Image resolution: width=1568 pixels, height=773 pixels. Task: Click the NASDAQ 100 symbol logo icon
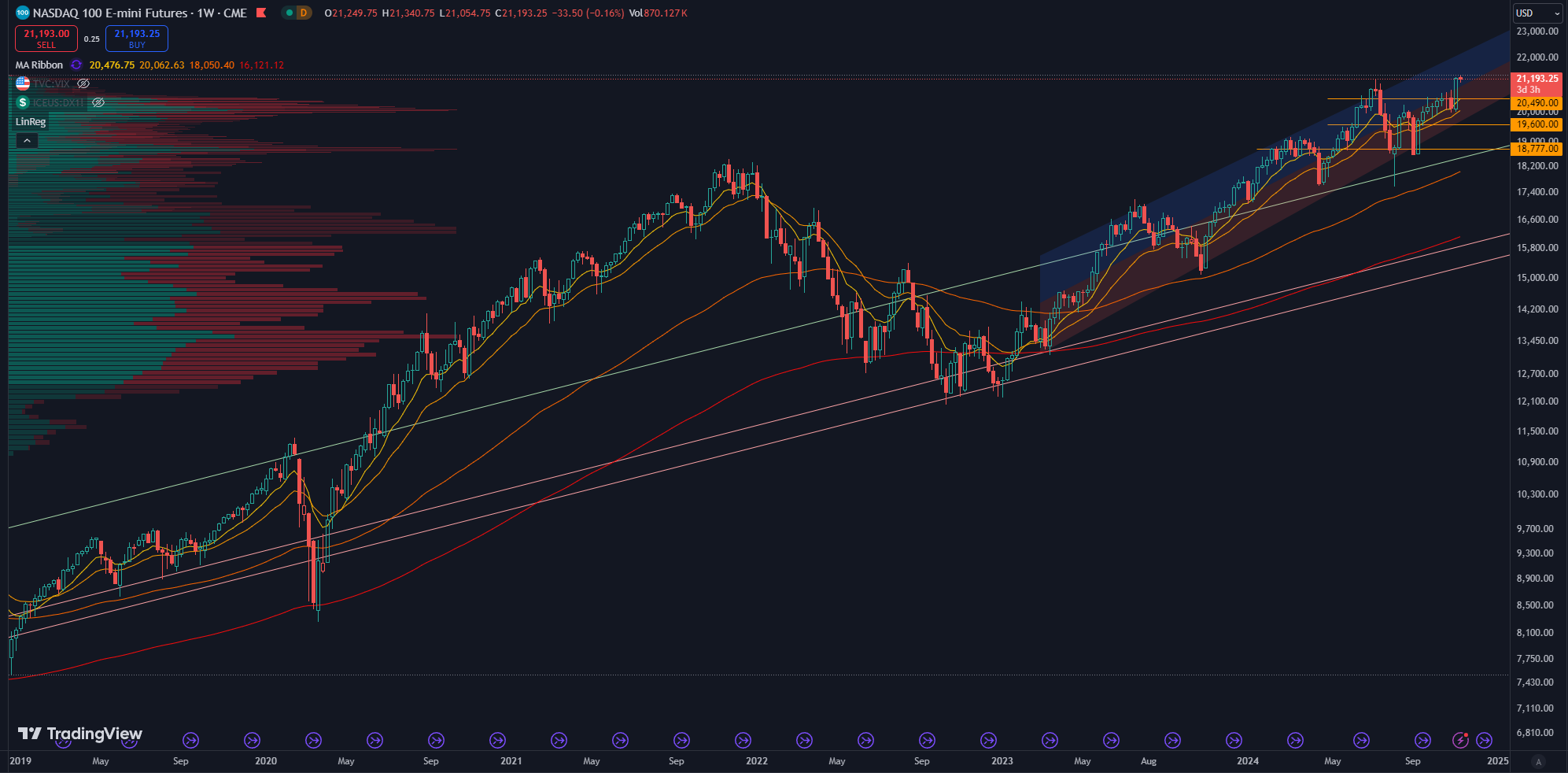click(x=23, y=13)
